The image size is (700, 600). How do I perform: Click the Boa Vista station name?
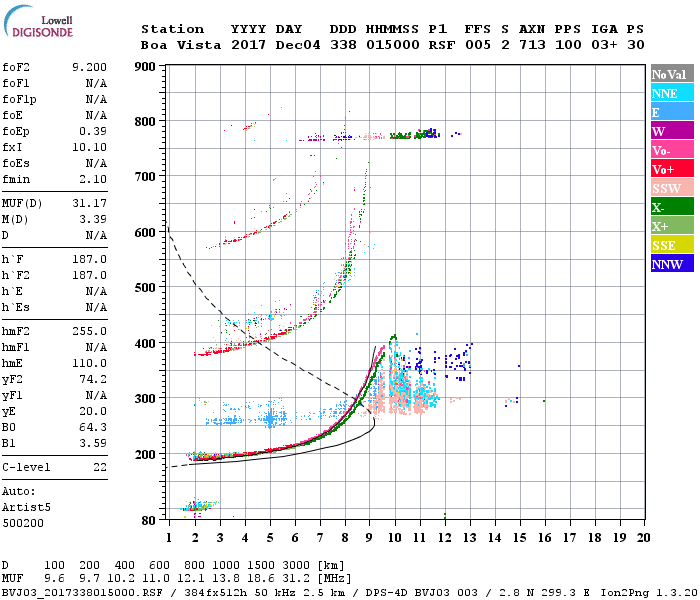tap(181, 45)
